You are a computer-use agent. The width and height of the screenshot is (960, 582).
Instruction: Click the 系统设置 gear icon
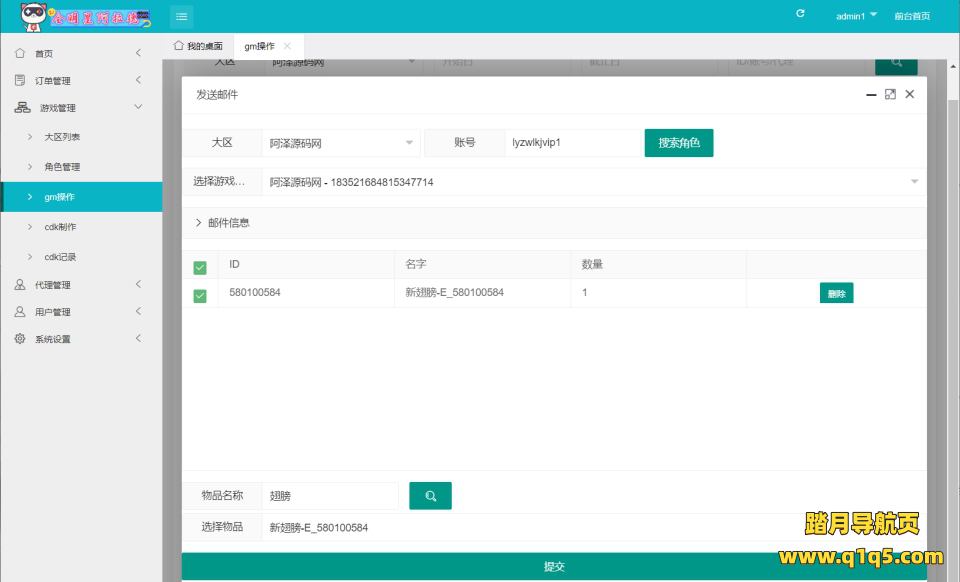pos(20,339)
